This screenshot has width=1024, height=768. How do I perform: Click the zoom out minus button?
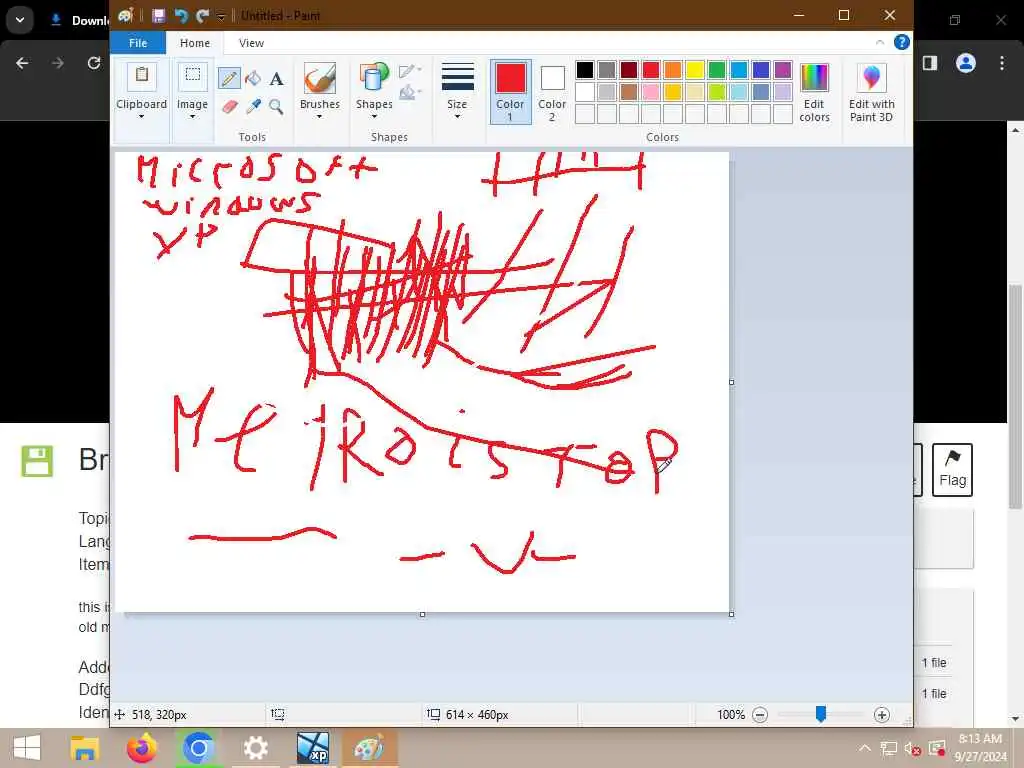760,715
